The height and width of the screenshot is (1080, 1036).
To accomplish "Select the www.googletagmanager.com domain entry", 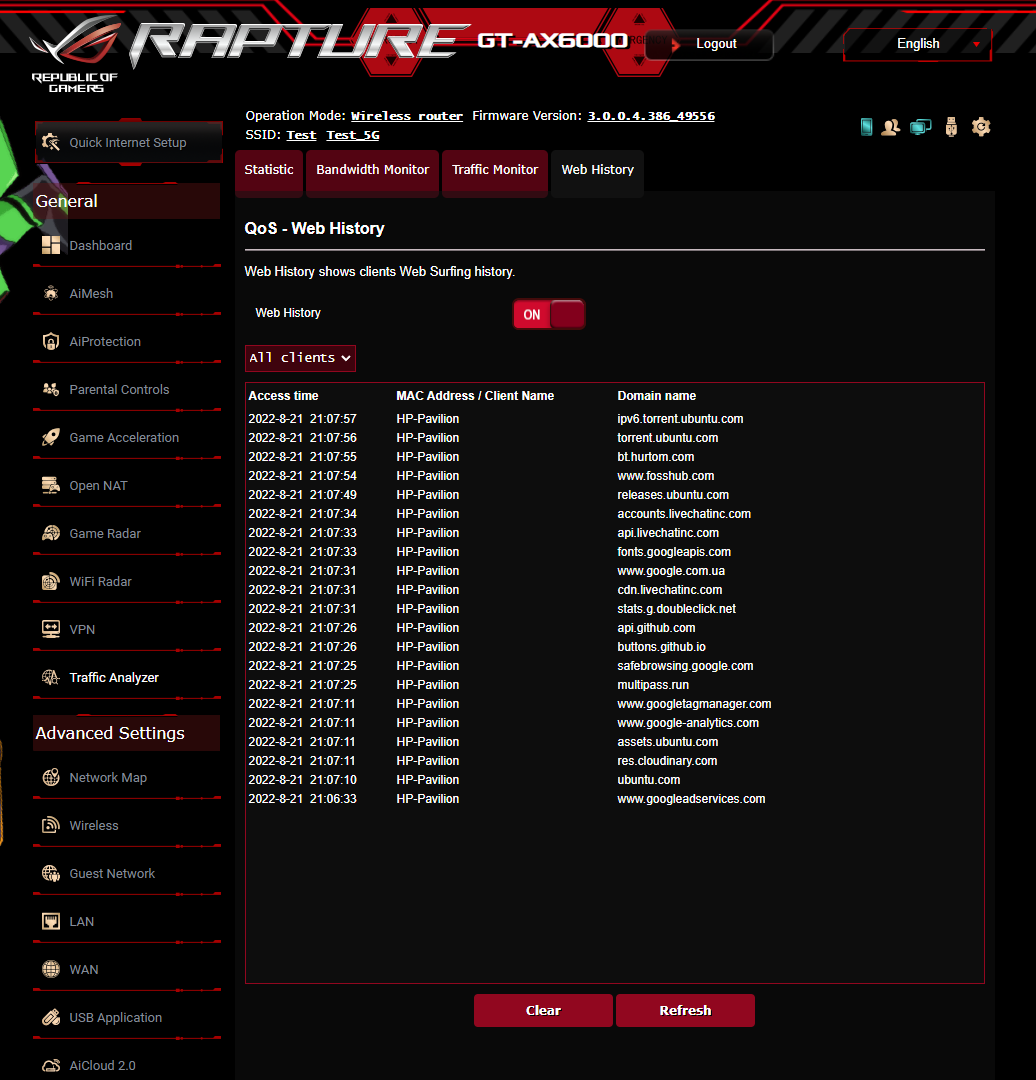I will point(694,704).
